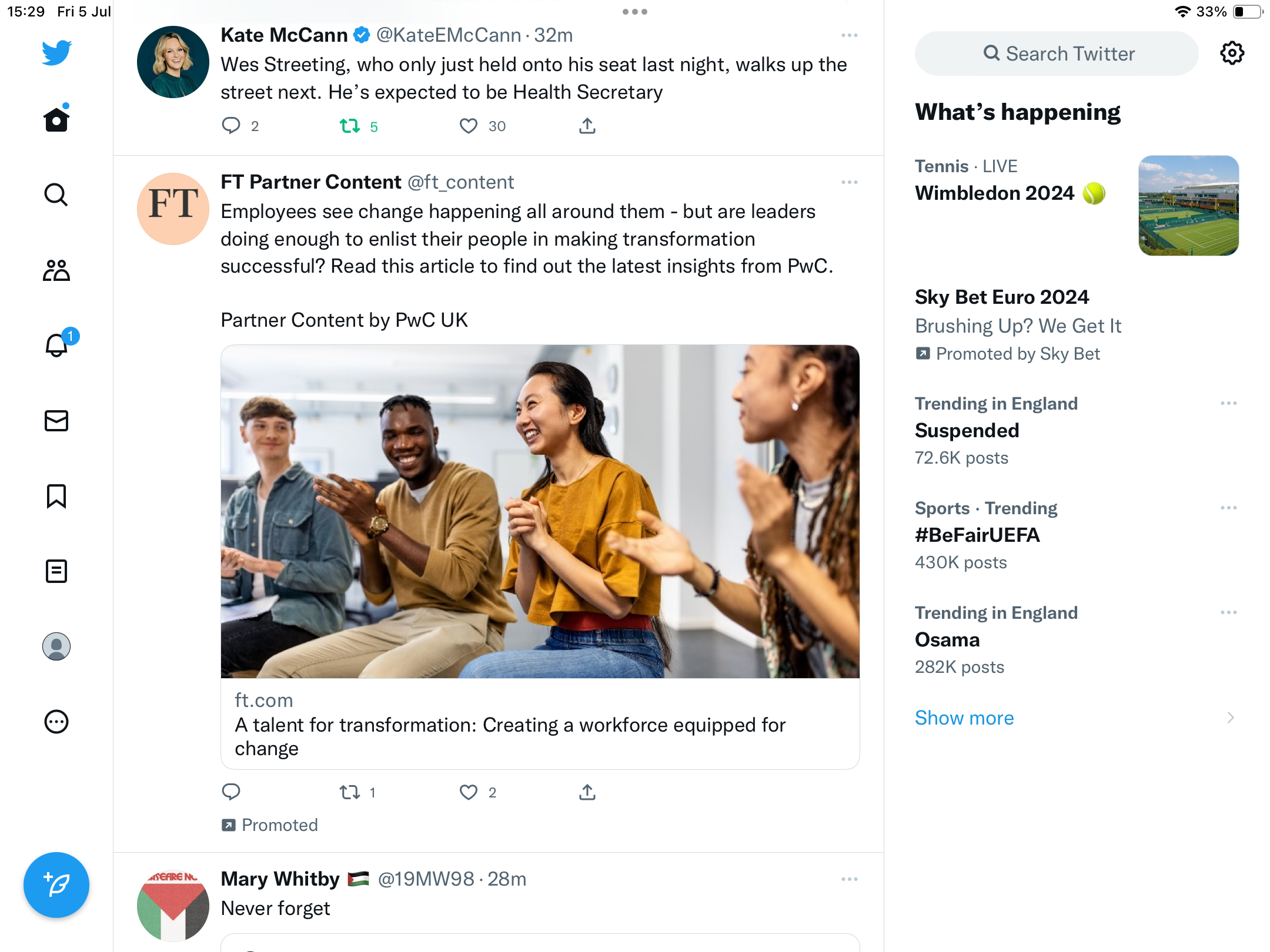Open the Wimbledon courts thumbnail image

pos(1188,206)
